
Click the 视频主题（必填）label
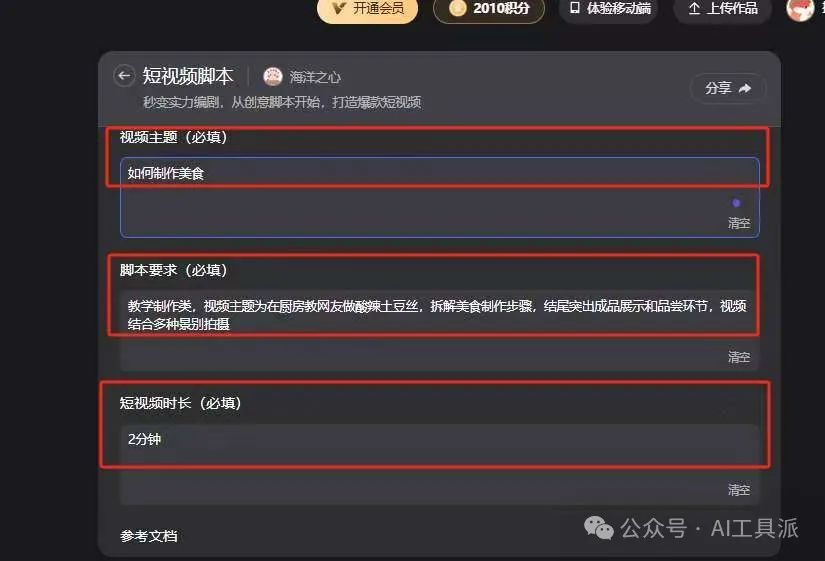(x=173, y=137)
